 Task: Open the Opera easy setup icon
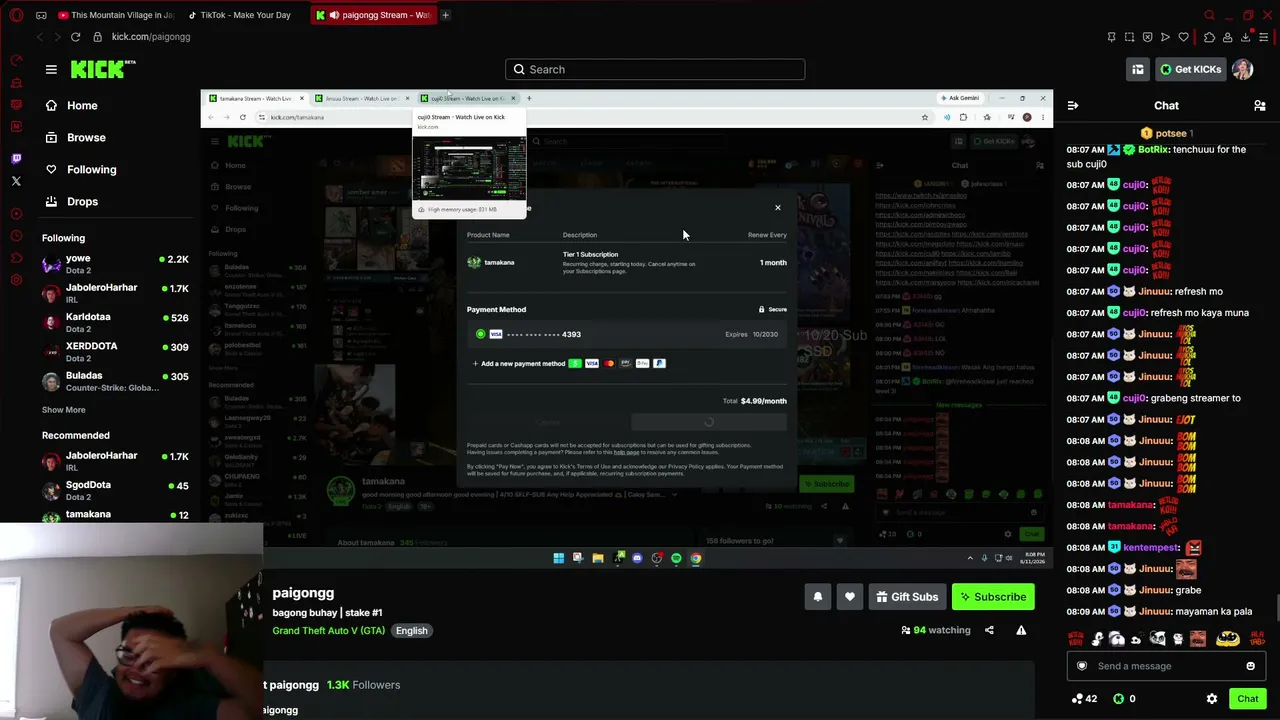[1264, 37]
